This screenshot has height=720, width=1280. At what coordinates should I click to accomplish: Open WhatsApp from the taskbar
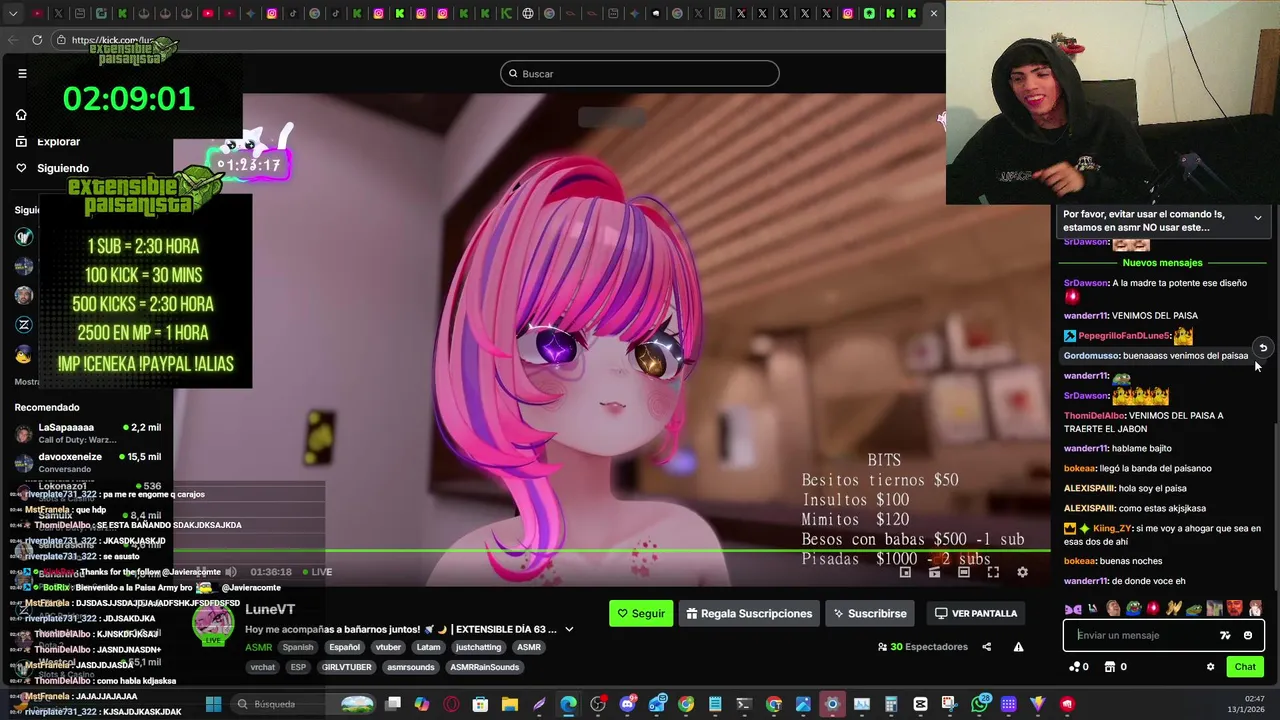(x=980, y=704)
